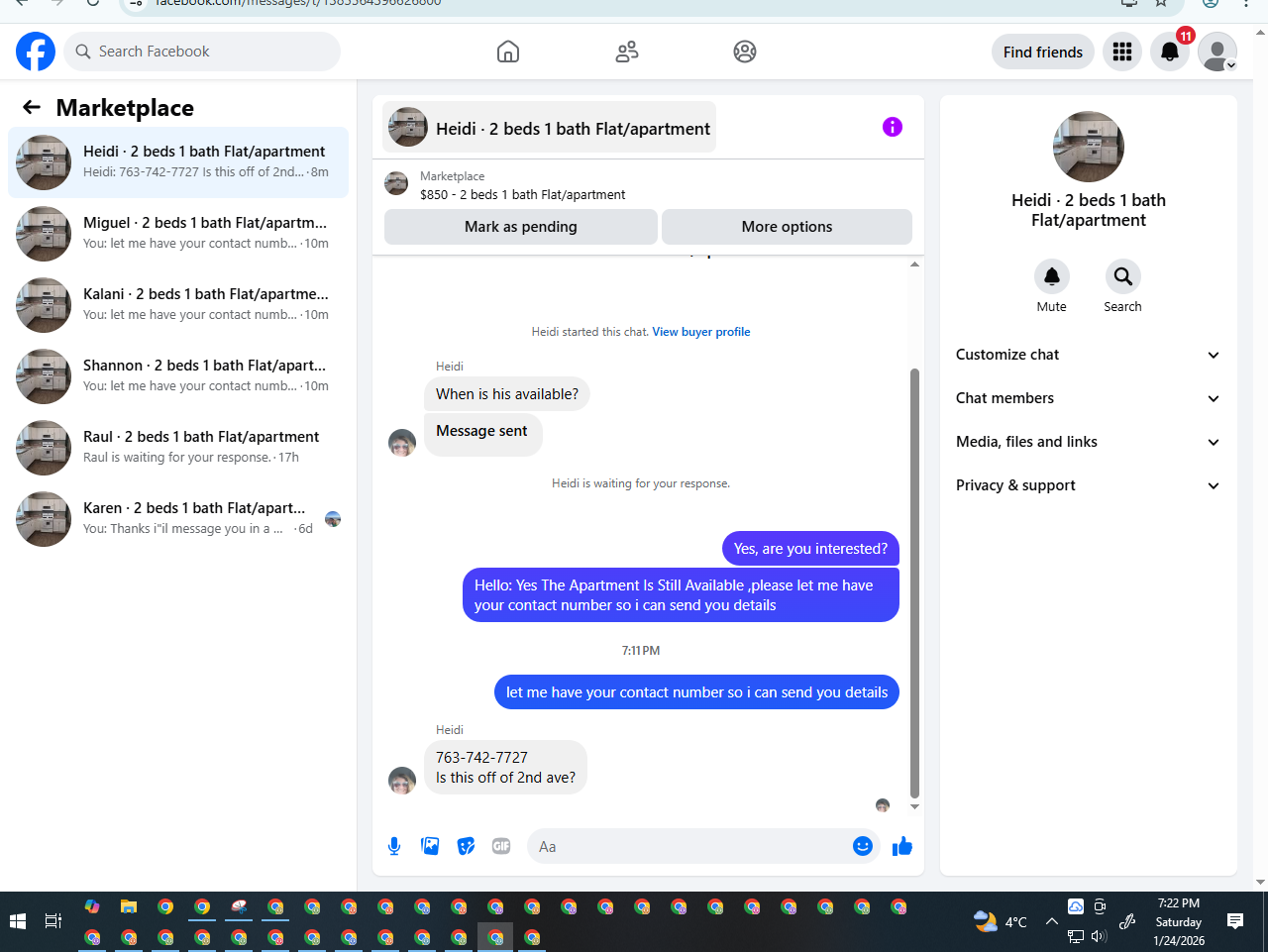Open File Explorer from taskbar
The width and height of the screenshot is (1268, 952).
coord(129,906)
